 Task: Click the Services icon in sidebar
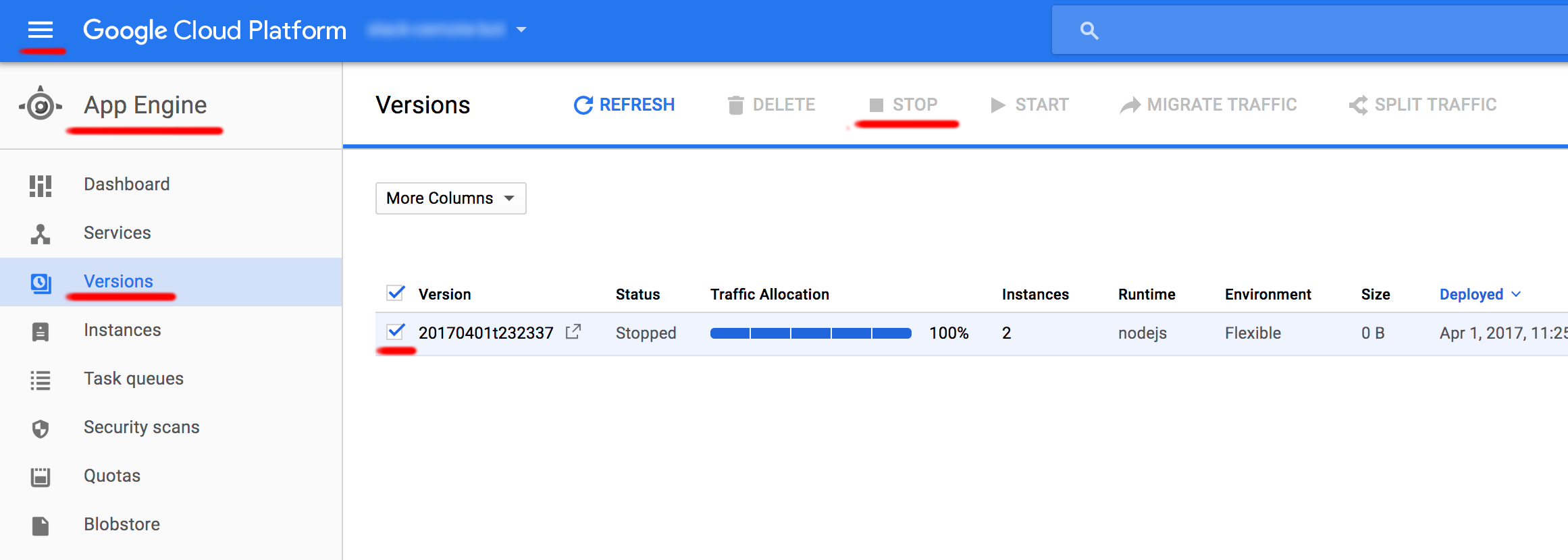41,232
